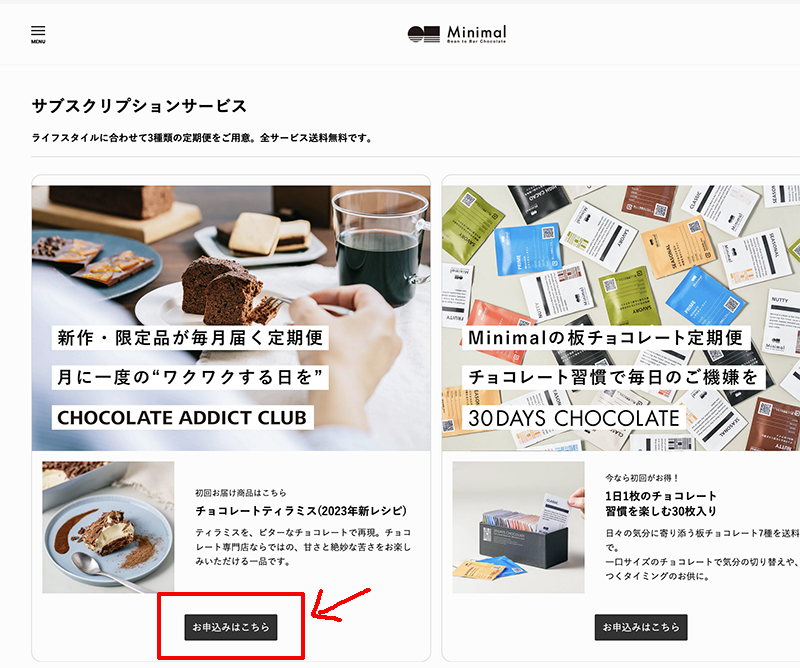Click the チョコレート習慣で毎日のご機嫌を caption
Screen dimensions: 800x668
[613, 377]
